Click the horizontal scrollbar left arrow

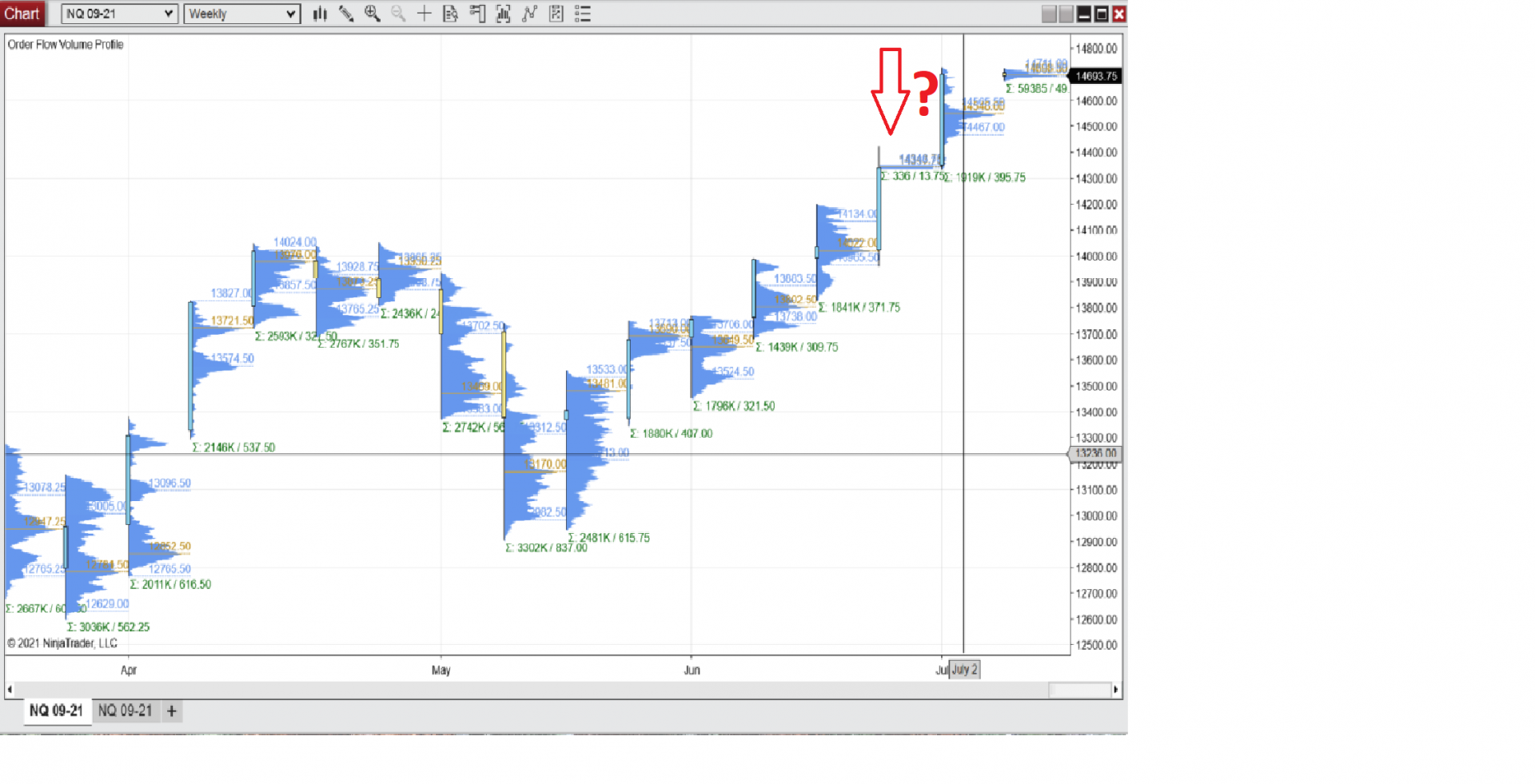pos(10,689)
